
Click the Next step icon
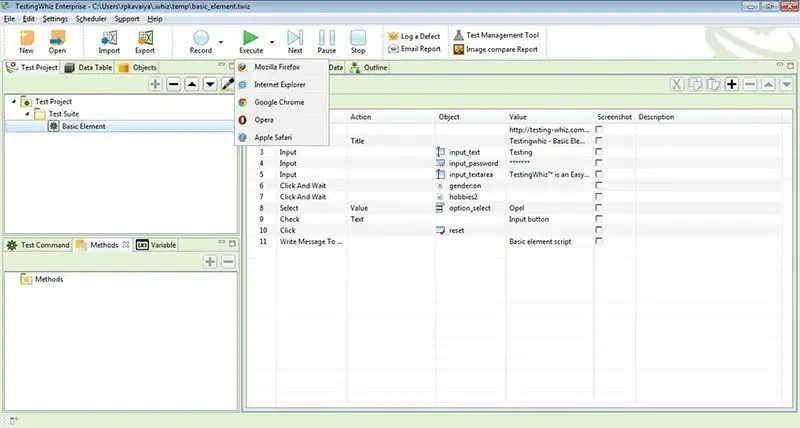point(295,41)
